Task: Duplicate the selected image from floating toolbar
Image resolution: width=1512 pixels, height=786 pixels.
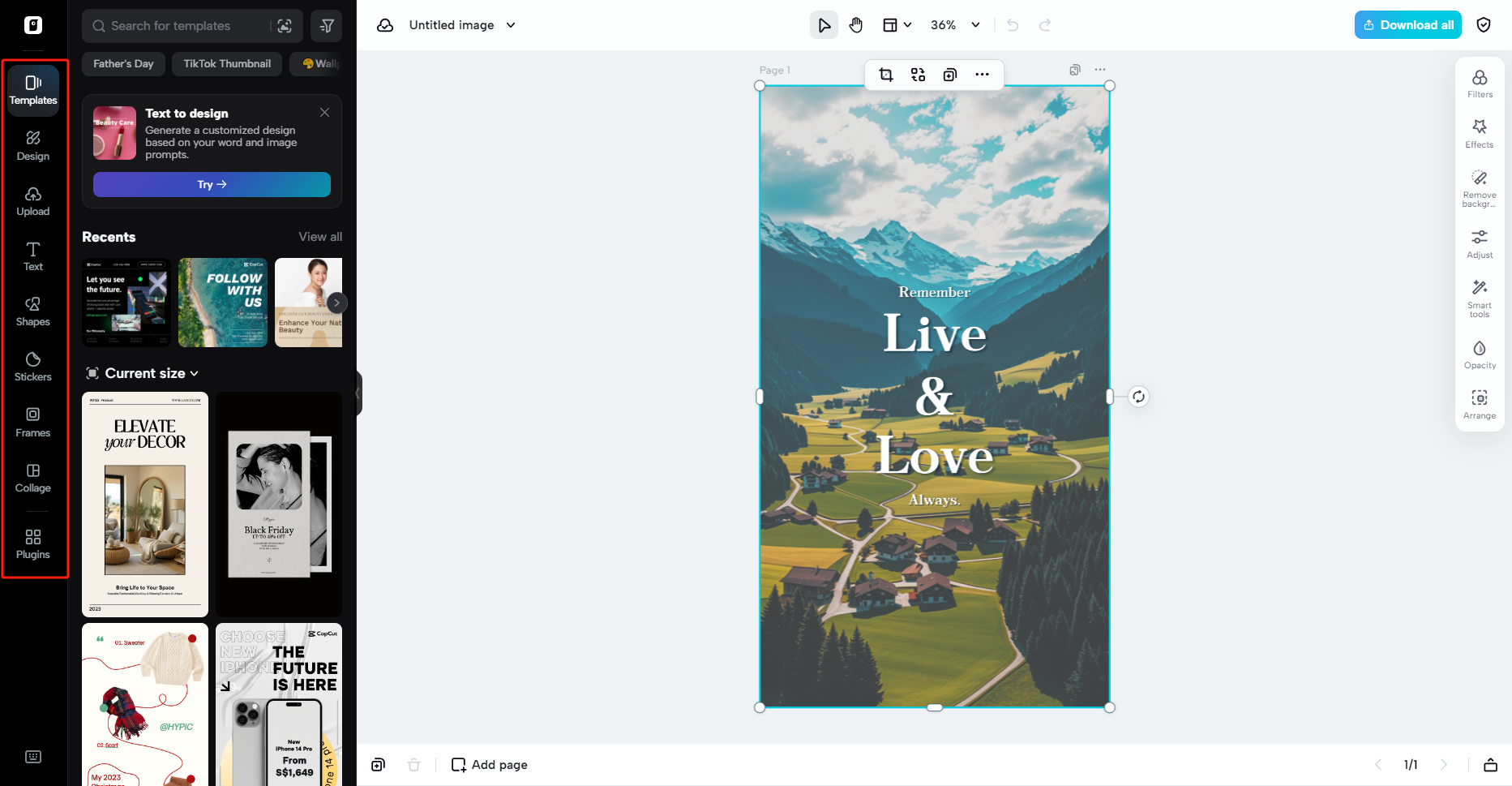Action: tap(950, 75)
